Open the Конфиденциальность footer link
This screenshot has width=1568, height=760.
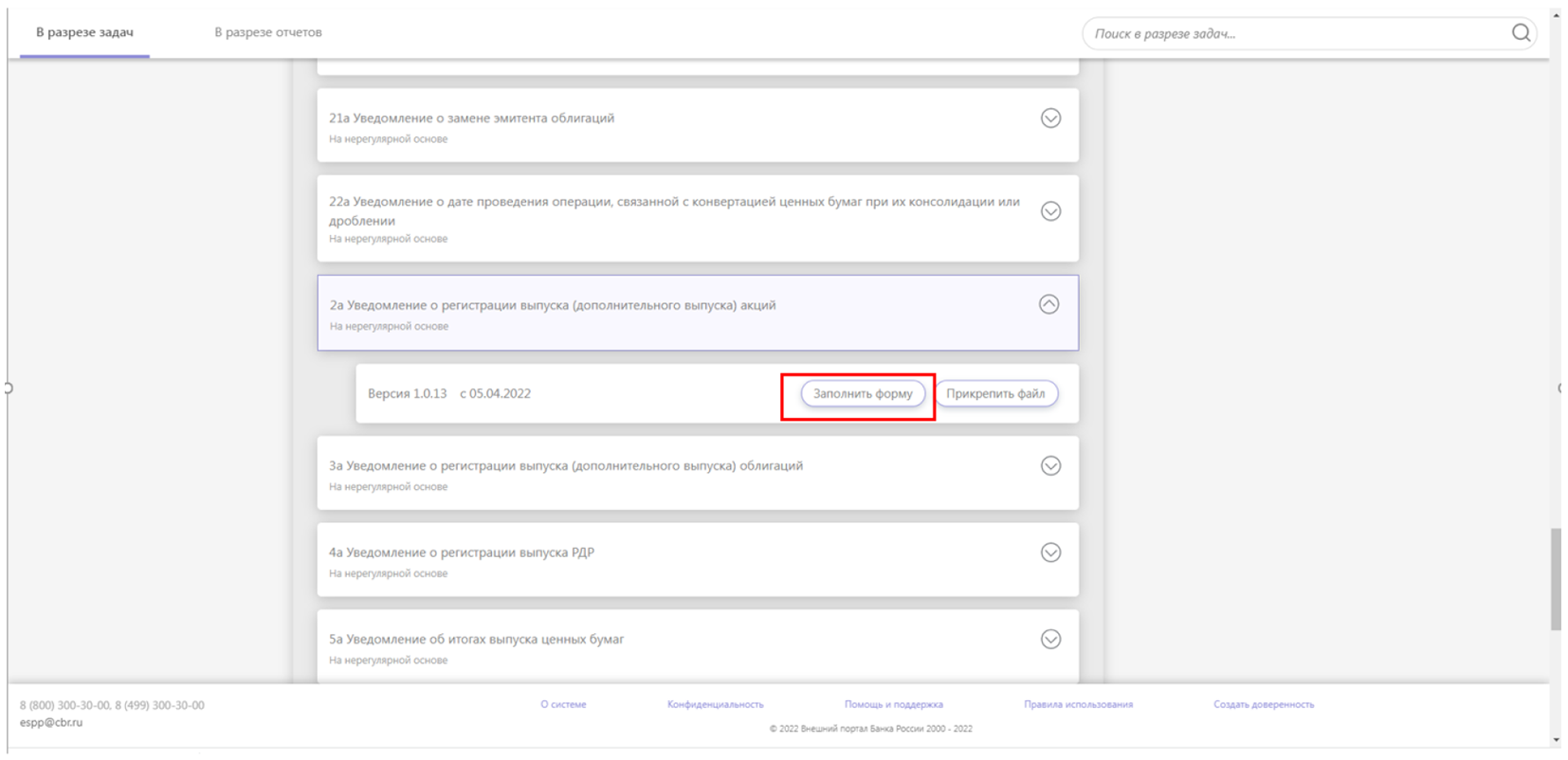coord(715,705)
